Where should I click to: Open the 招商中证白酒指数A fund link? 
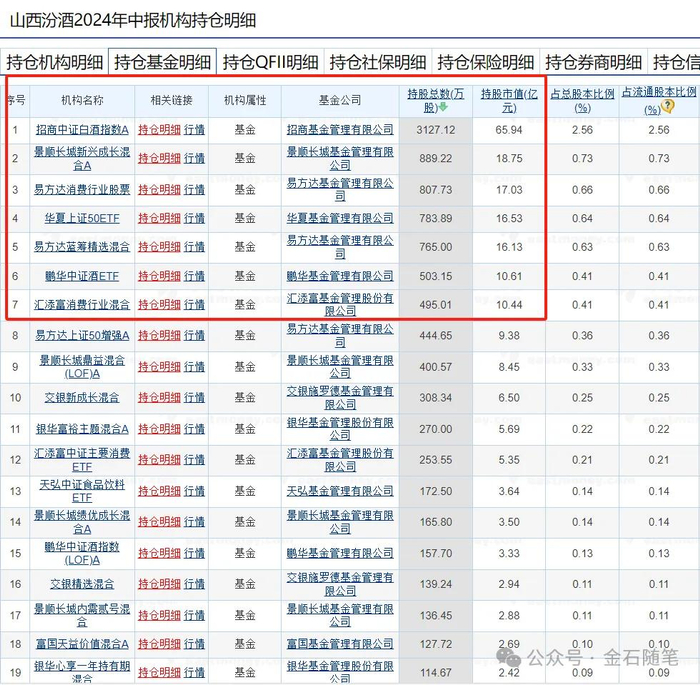coord(82,130)
